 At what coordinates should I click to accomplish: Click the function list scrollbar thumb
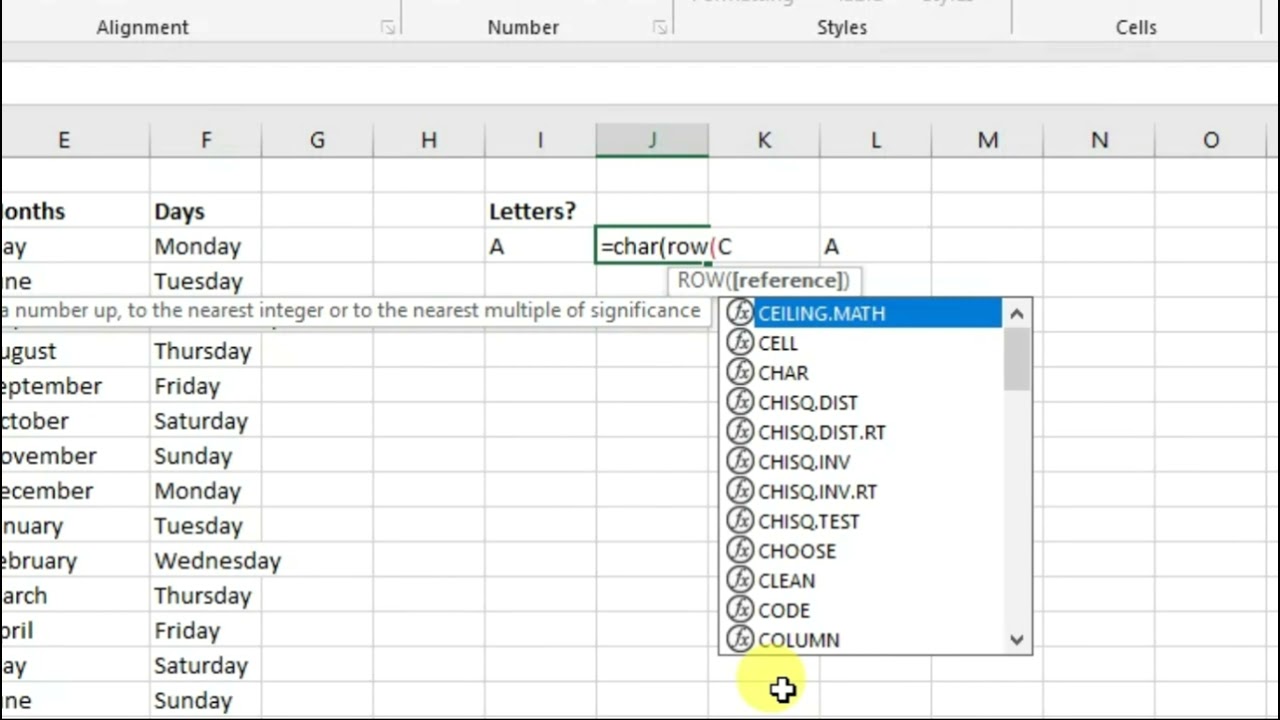click(x=1017, y=358)
